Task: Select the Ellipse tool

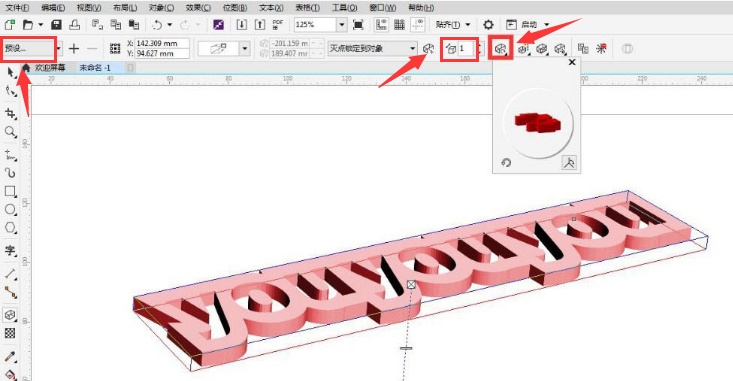Action: pyautogui.click(x=10, y=209)
